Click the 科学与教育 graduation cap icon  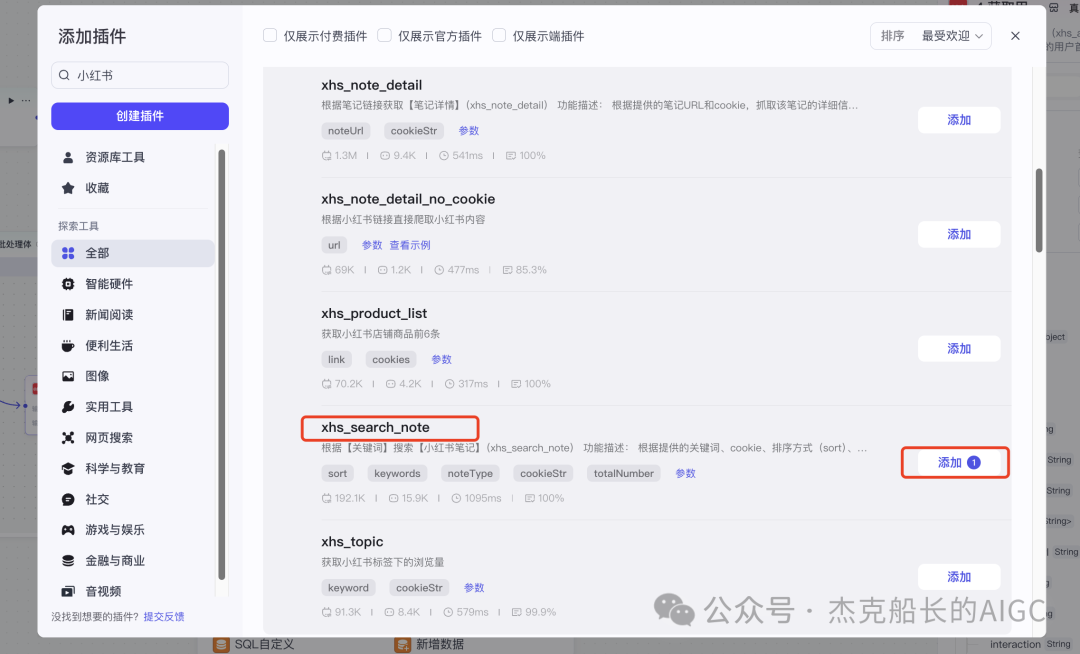tap(68, 468)
